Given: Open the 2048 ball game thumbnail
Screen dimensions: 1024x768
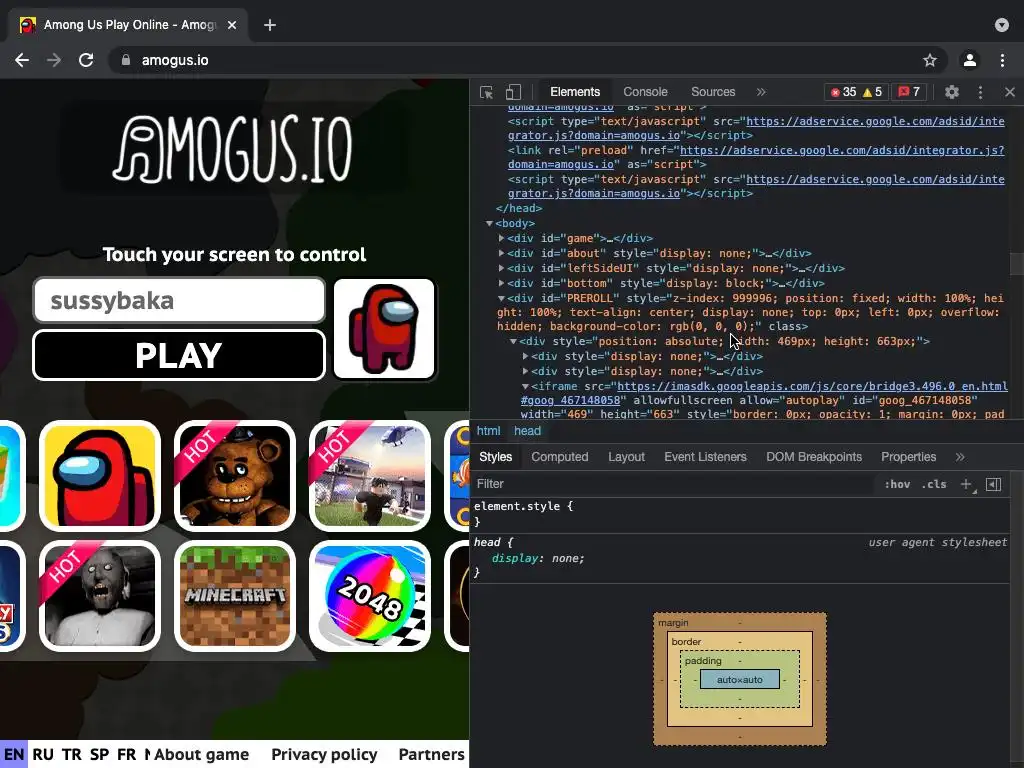Looking at the screenshot, I should 370,596.
